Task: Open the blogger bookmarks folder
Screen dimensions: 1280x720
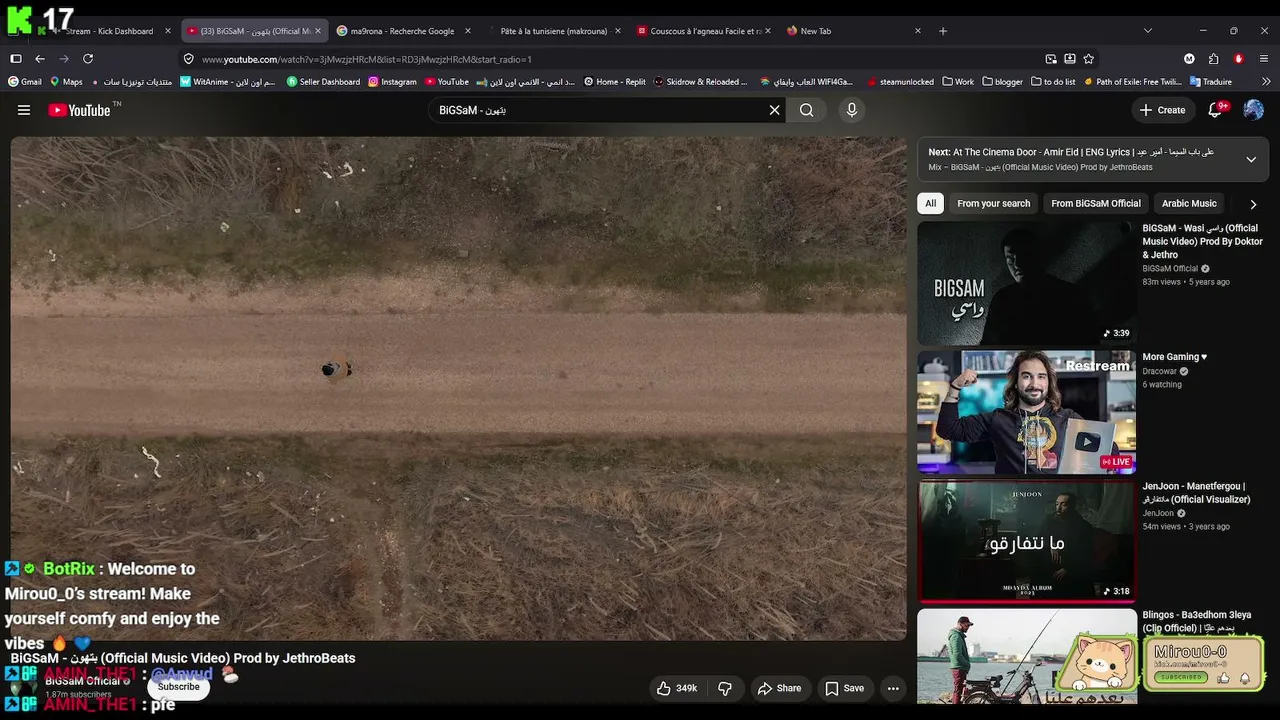Action: 1002,82
